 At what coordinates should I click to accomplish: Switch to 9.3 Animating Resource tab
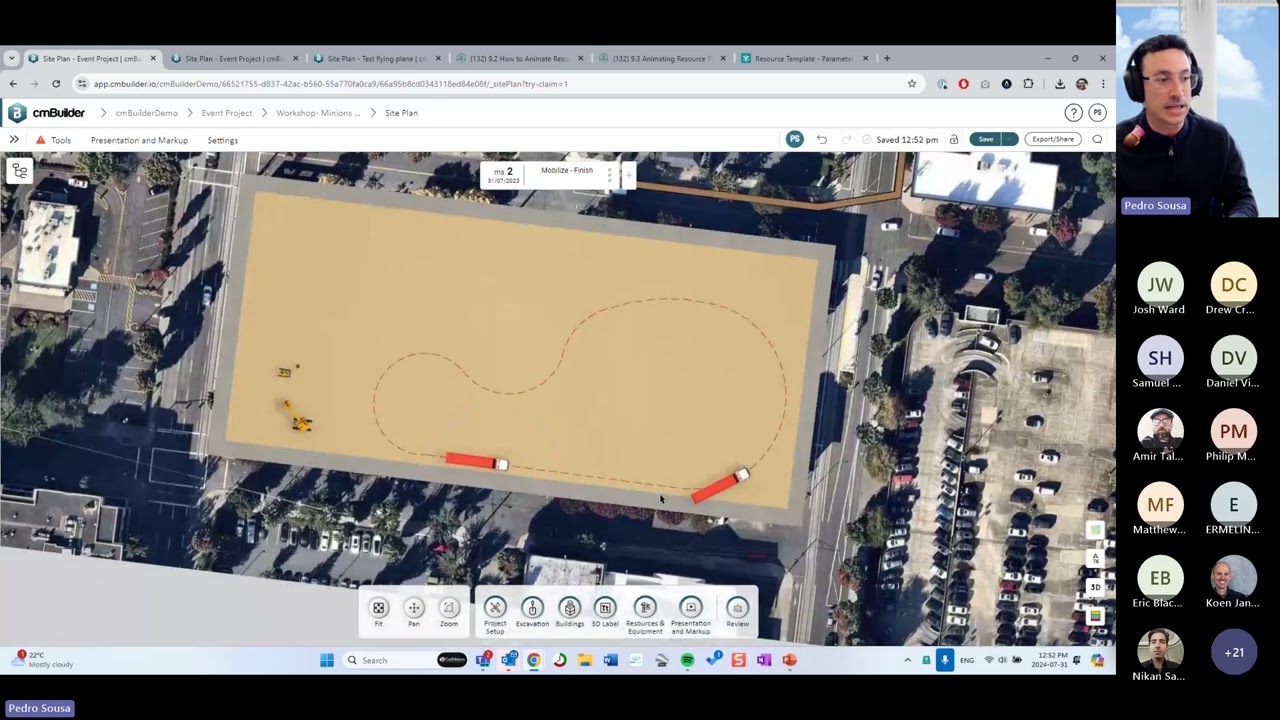(661, 58)
